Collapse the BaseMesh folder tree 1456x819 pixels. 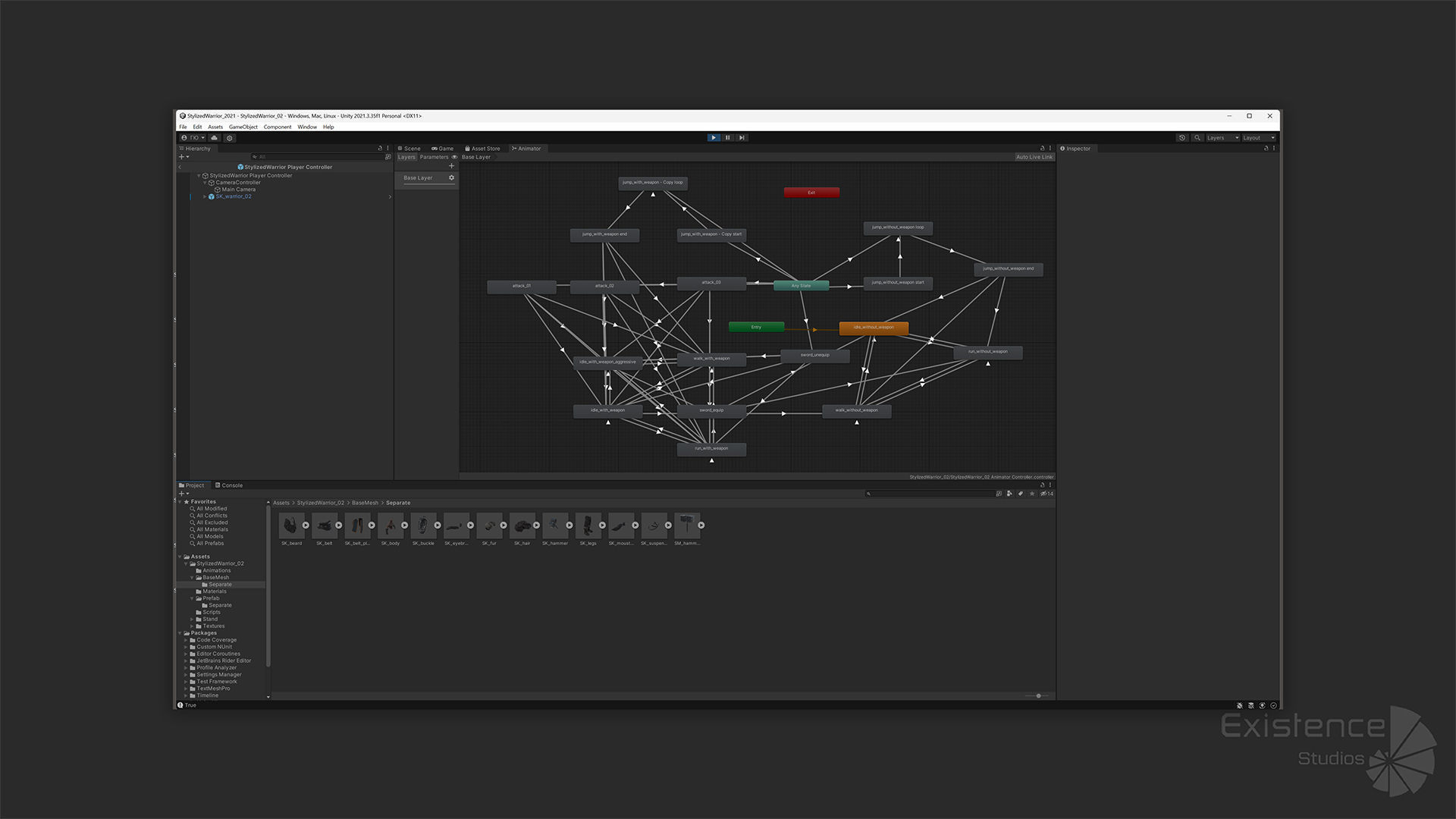192,578
